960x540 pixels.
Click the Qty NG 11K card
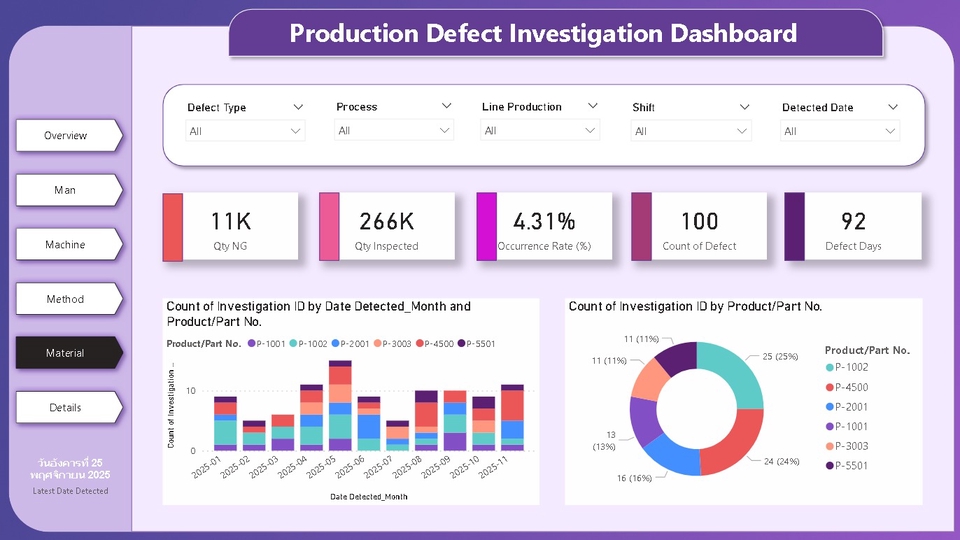click(x=231, y=227)
